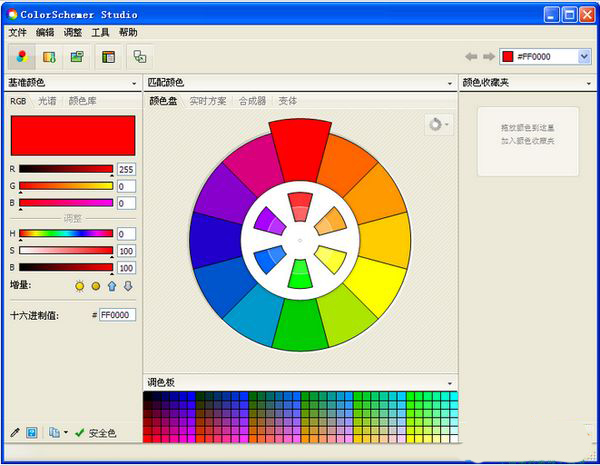Click the blue save icon near eyedropper
The image size is (600, 466).
(31, 433)
